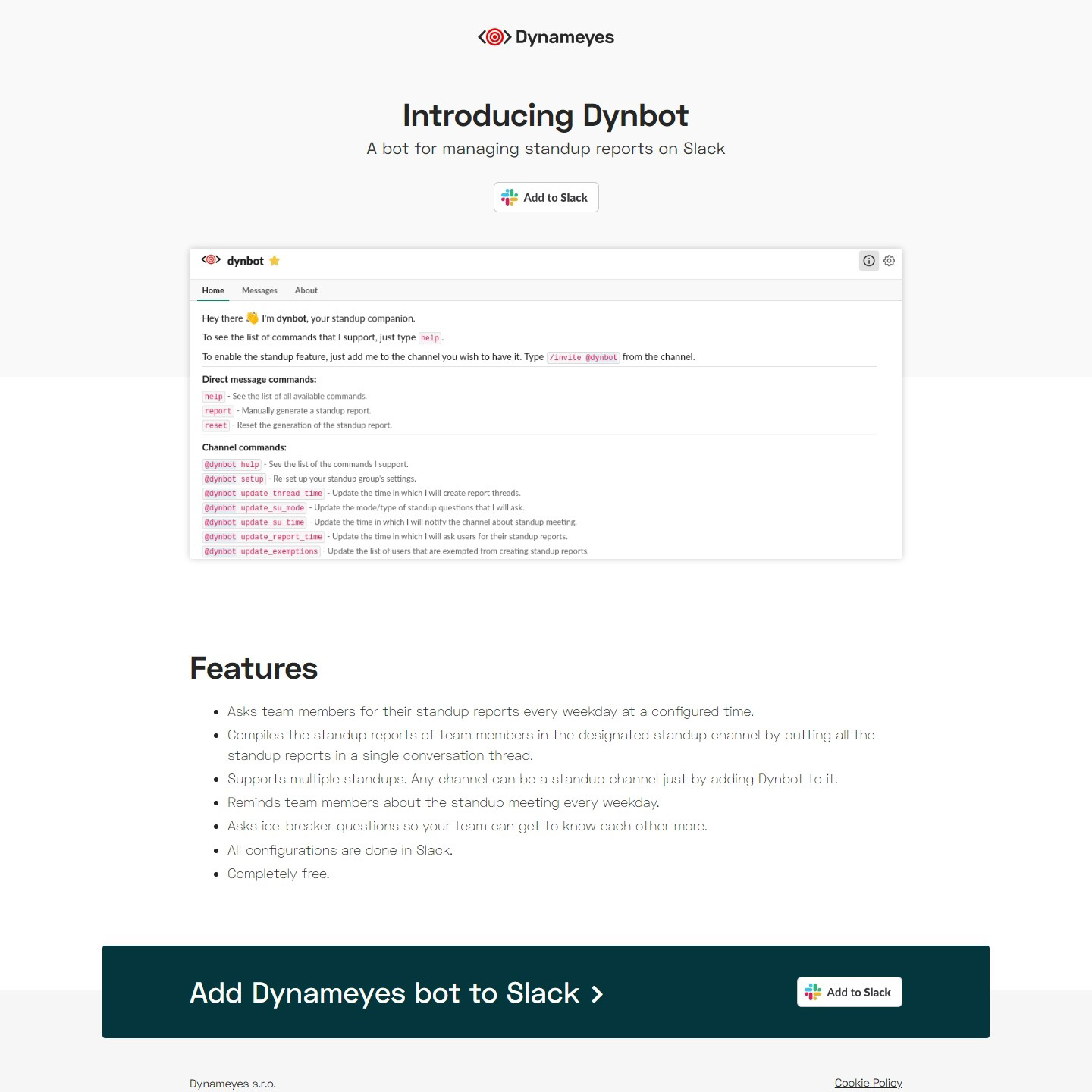Click the Dynameyes logo at page top
Screen dimensions: 1092x1092
pyautogui.click(x=546, y=37)
